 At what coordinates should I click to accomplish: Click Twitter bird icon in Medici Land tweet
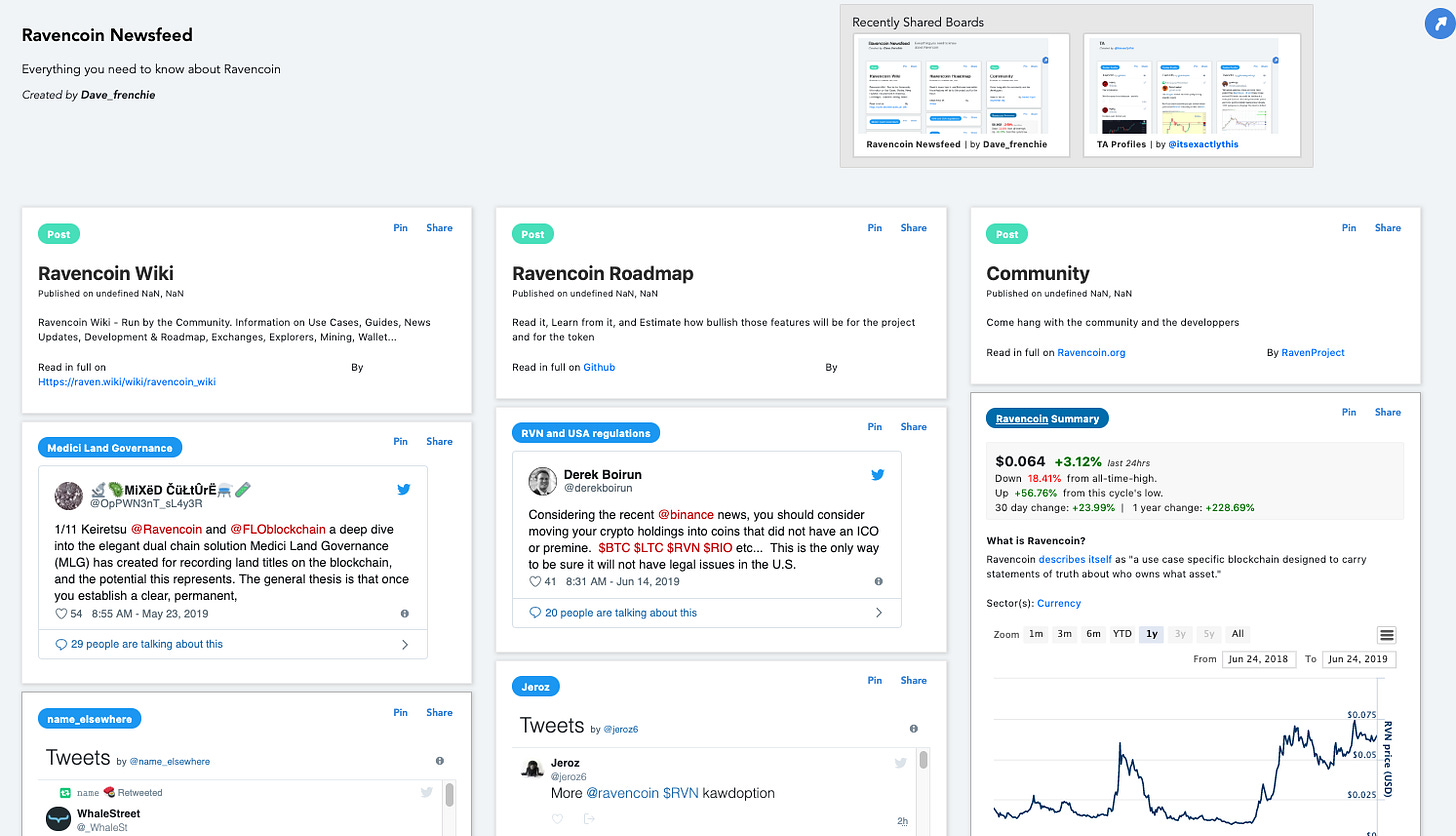click(404, 489)
